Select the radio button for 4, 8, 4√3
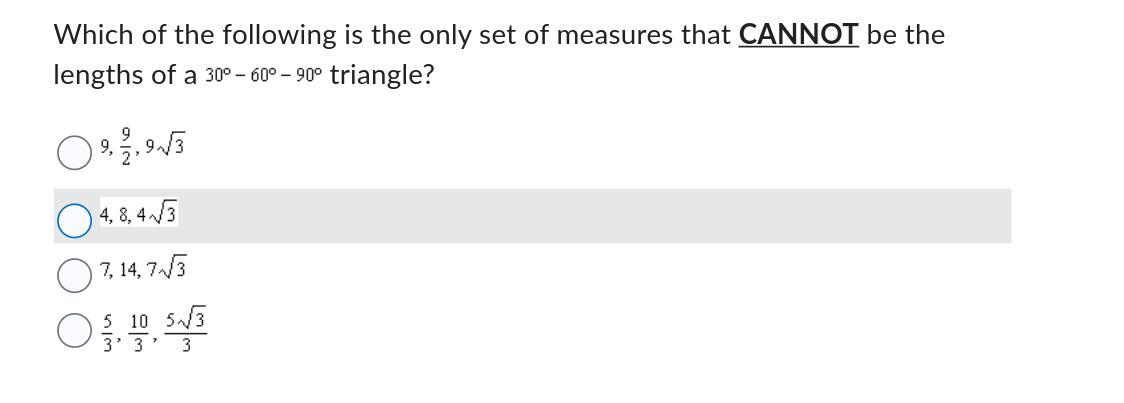1124x403 pixels. coord(73,220)
